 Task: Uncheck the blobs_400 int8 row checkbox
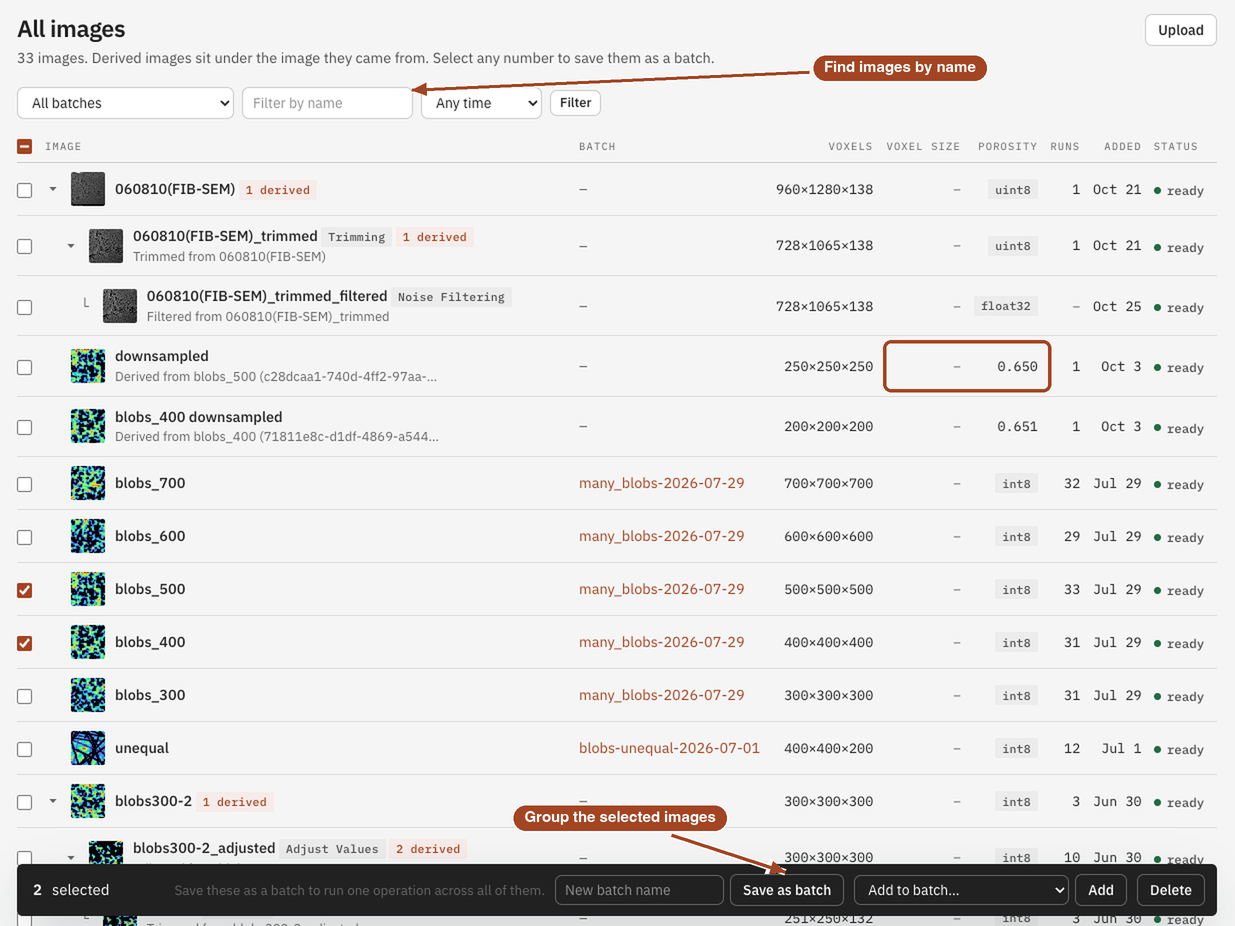(x=25, y=643)
